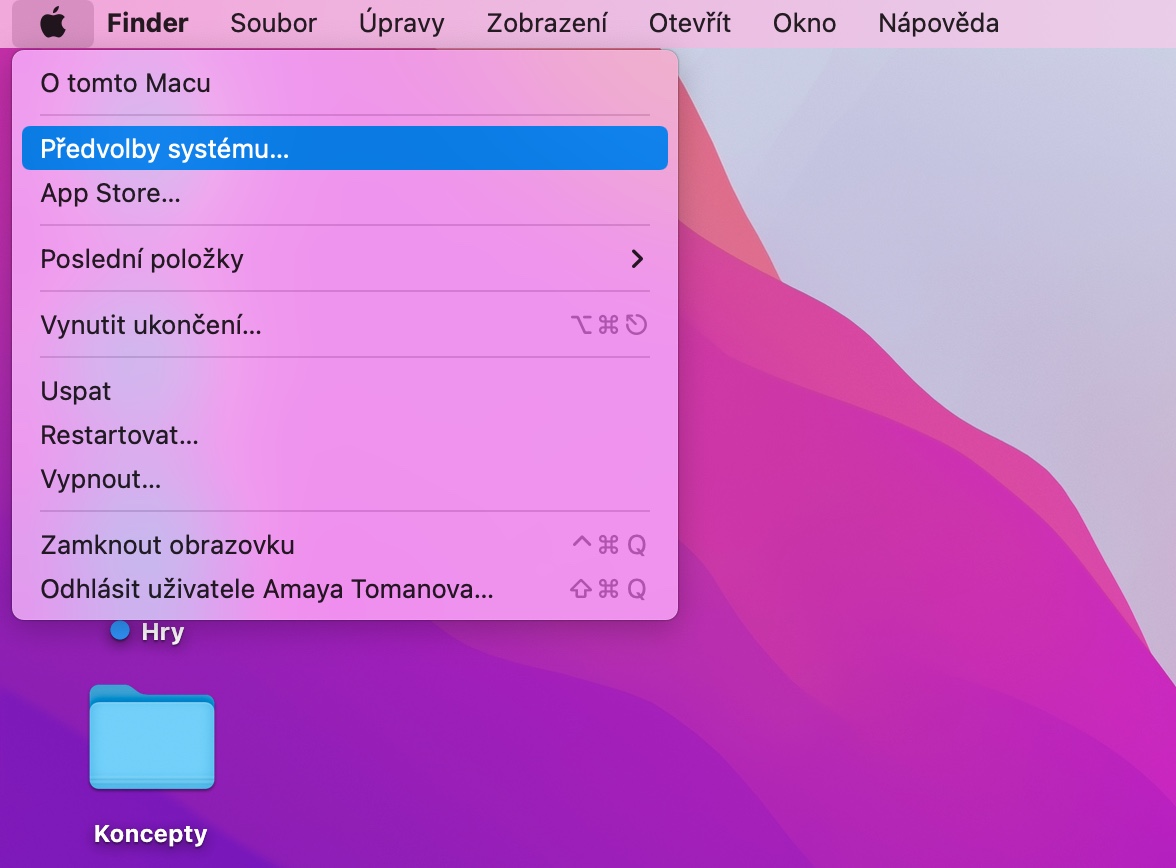Click the Apple logo menu icon
The height and width of the screenshot is (868, 1176).
pyautogui.click(x=52, y=23)
